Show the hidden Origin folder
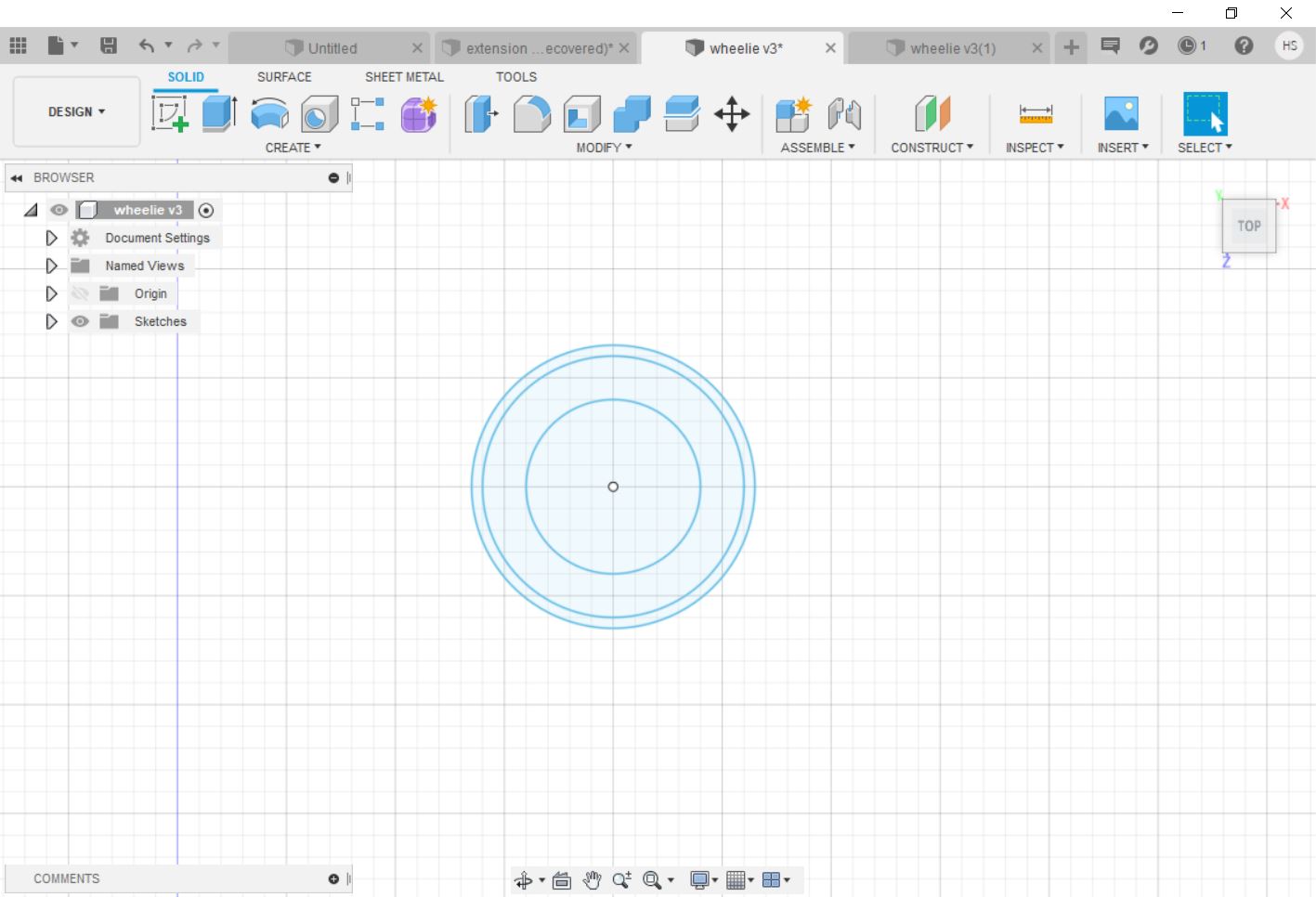Image resolution: width=1316 pixels, height=897 pixels. (80, 293)
